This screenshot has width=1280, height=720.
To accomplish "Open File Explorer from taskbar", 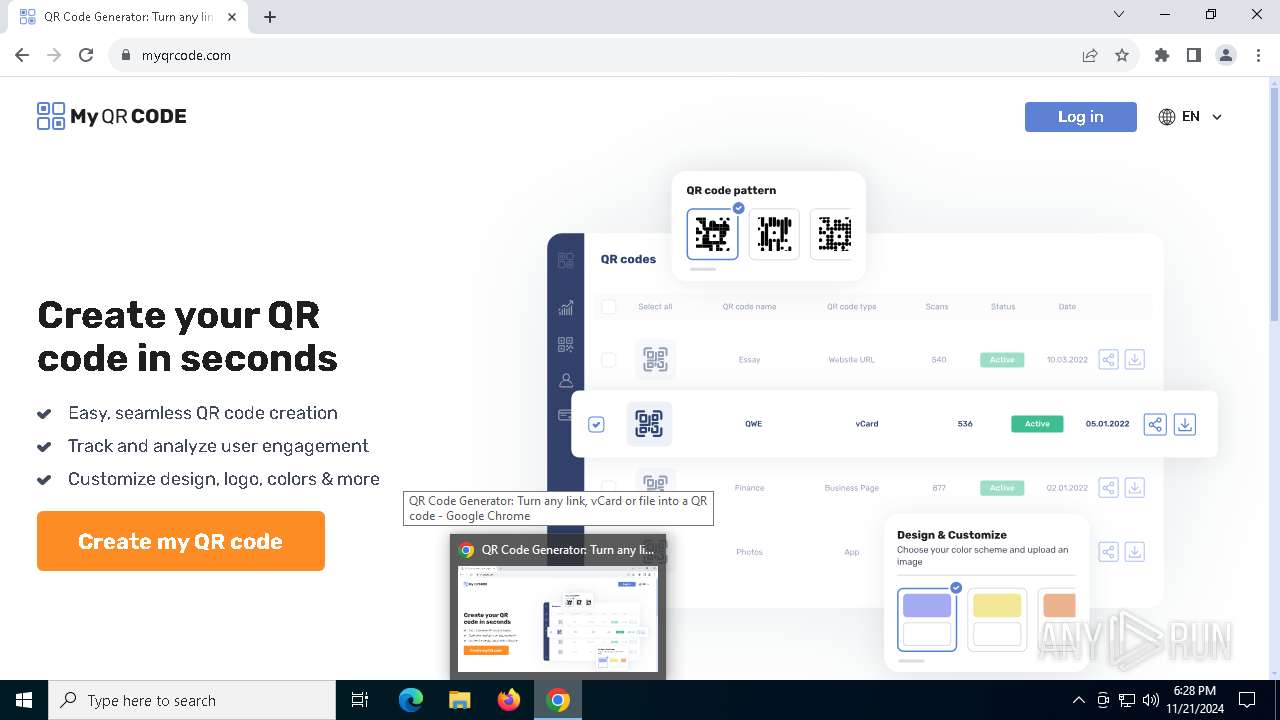I will 459,700.
